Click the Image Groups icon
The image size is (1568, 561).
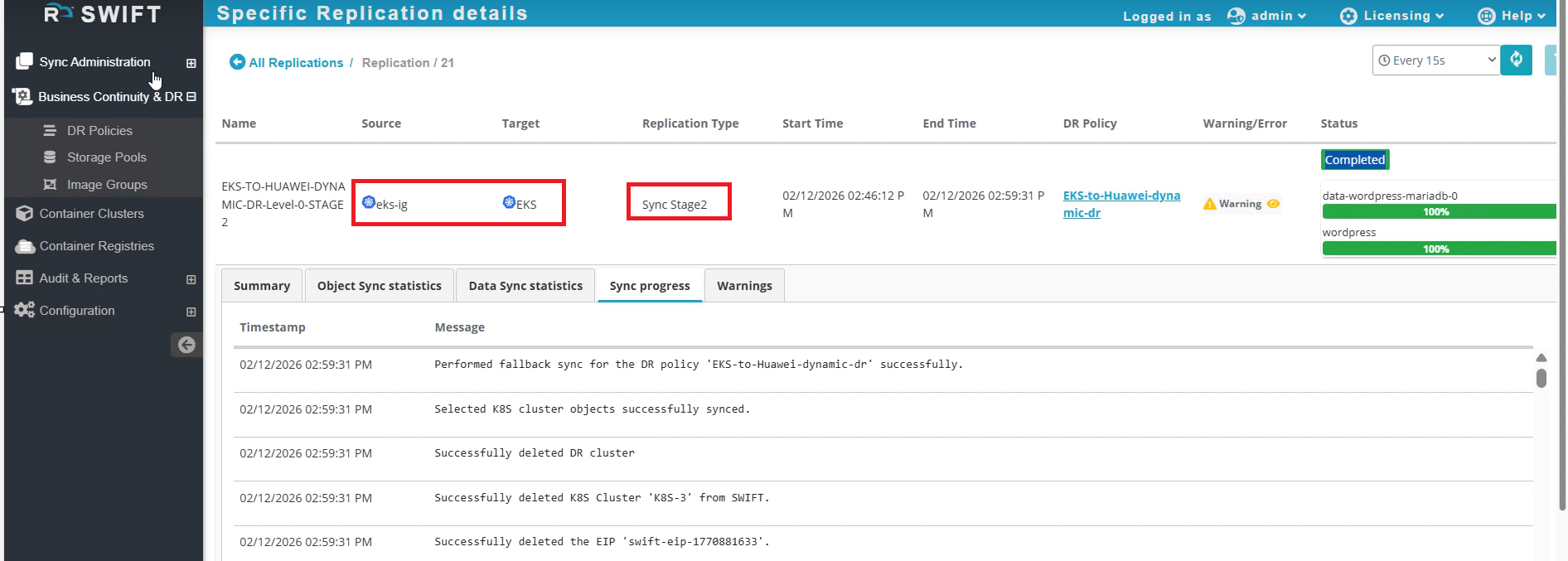tap(50, 185)
